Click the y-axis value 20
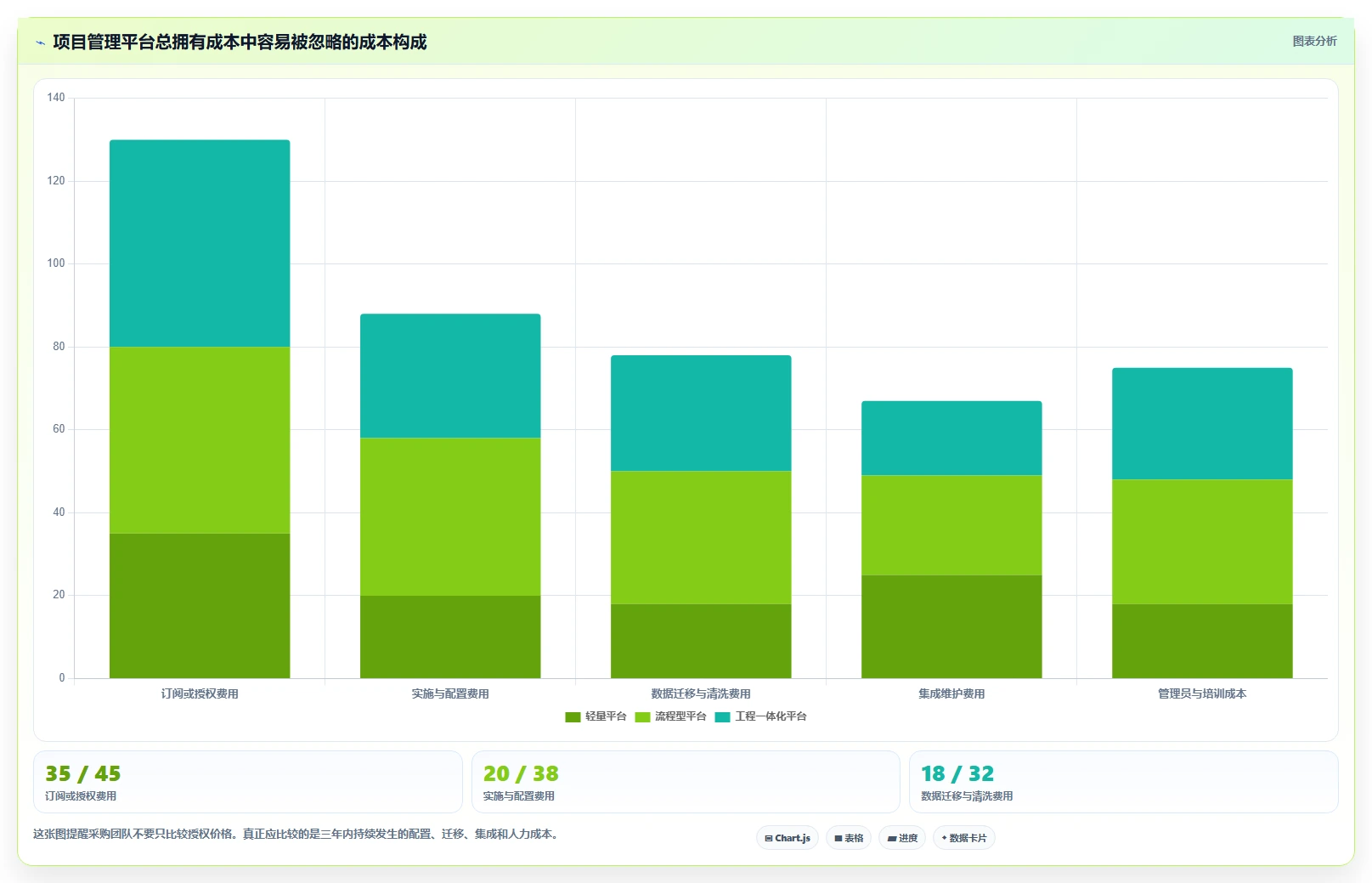The height and width of the screenshot is (883, 1372). pyautogui.click(x=59, y=595)
